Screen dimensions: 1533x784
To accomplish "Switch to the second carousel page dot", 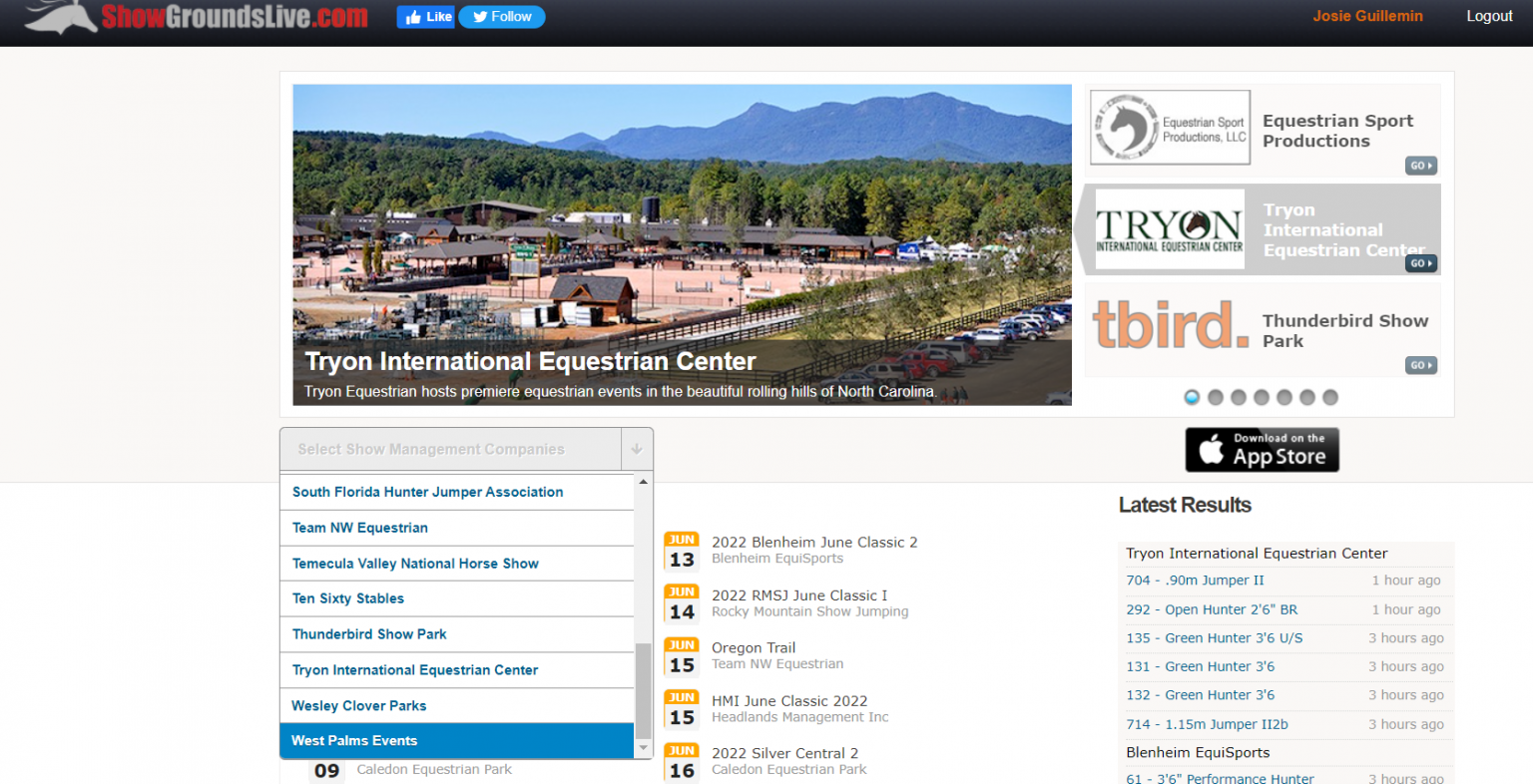I will pyautogui.click(x=1215, y=397).
